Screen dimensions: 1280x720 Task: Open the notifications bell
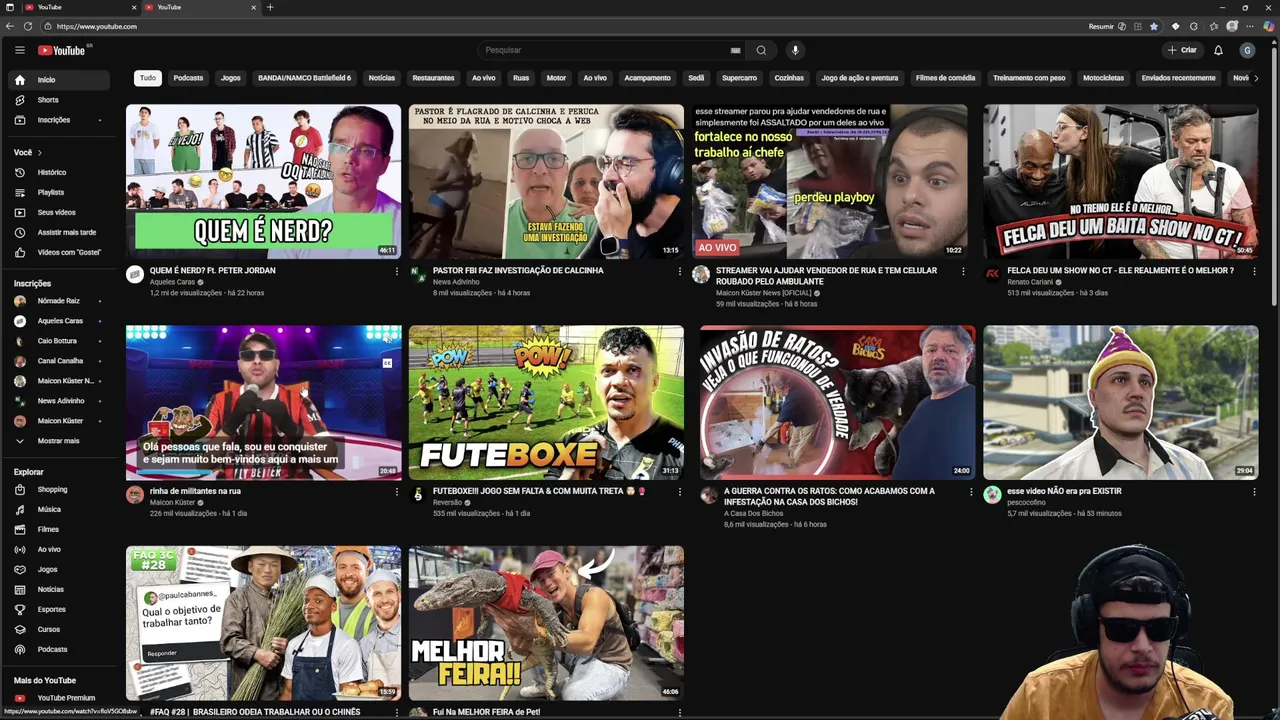[1218, 50]
